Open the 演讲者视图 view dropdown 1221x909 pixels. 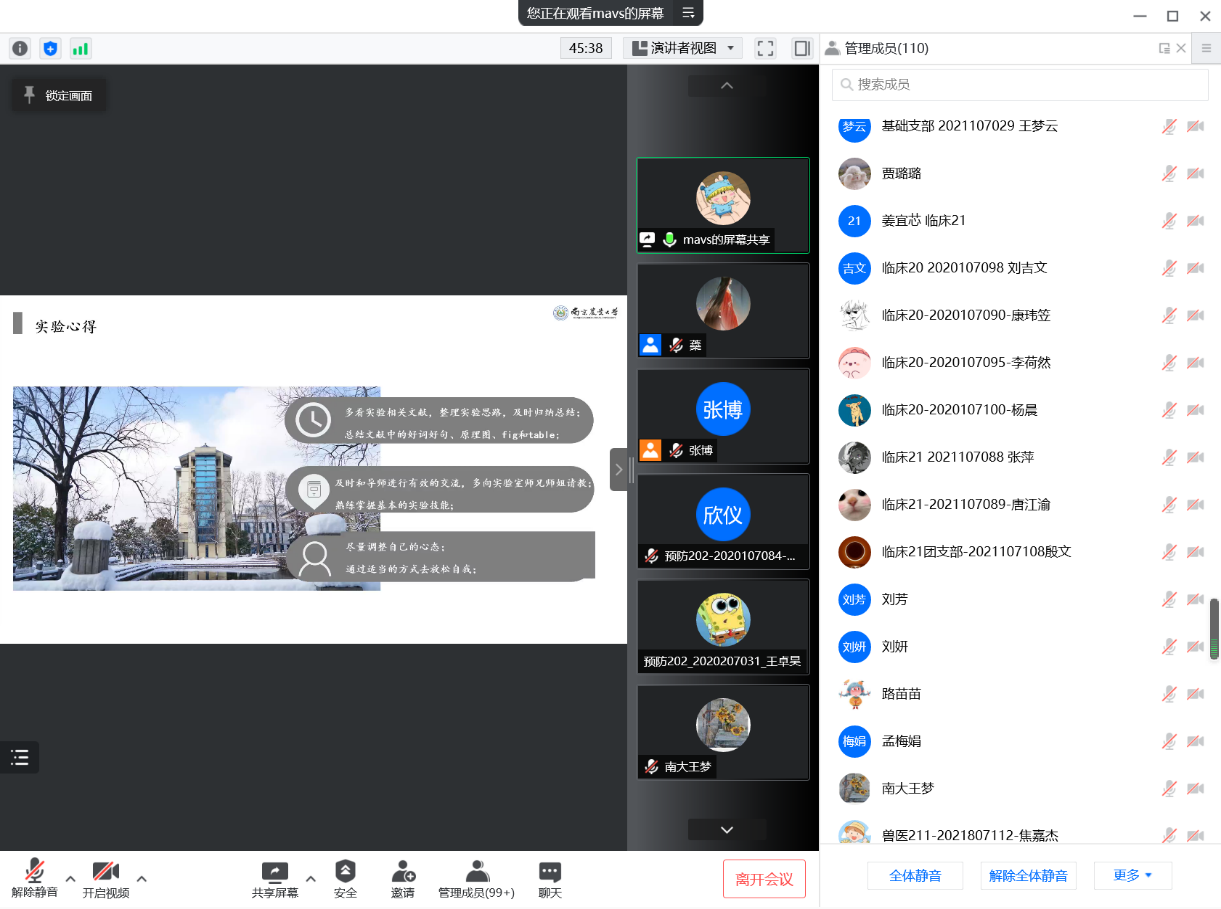click(x=683, y=48)
